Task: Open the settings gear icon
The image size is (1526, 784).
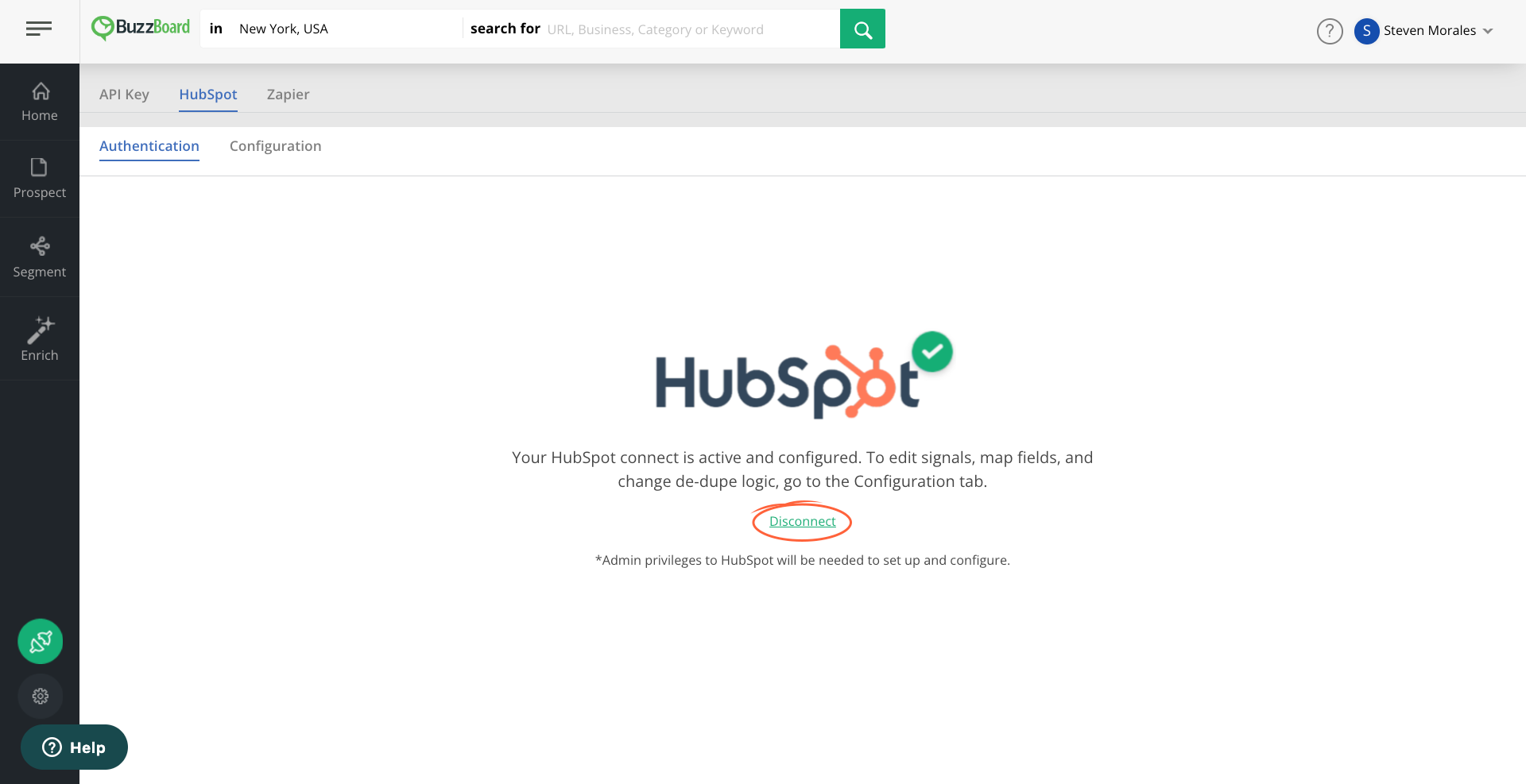Action: (41, 696)
